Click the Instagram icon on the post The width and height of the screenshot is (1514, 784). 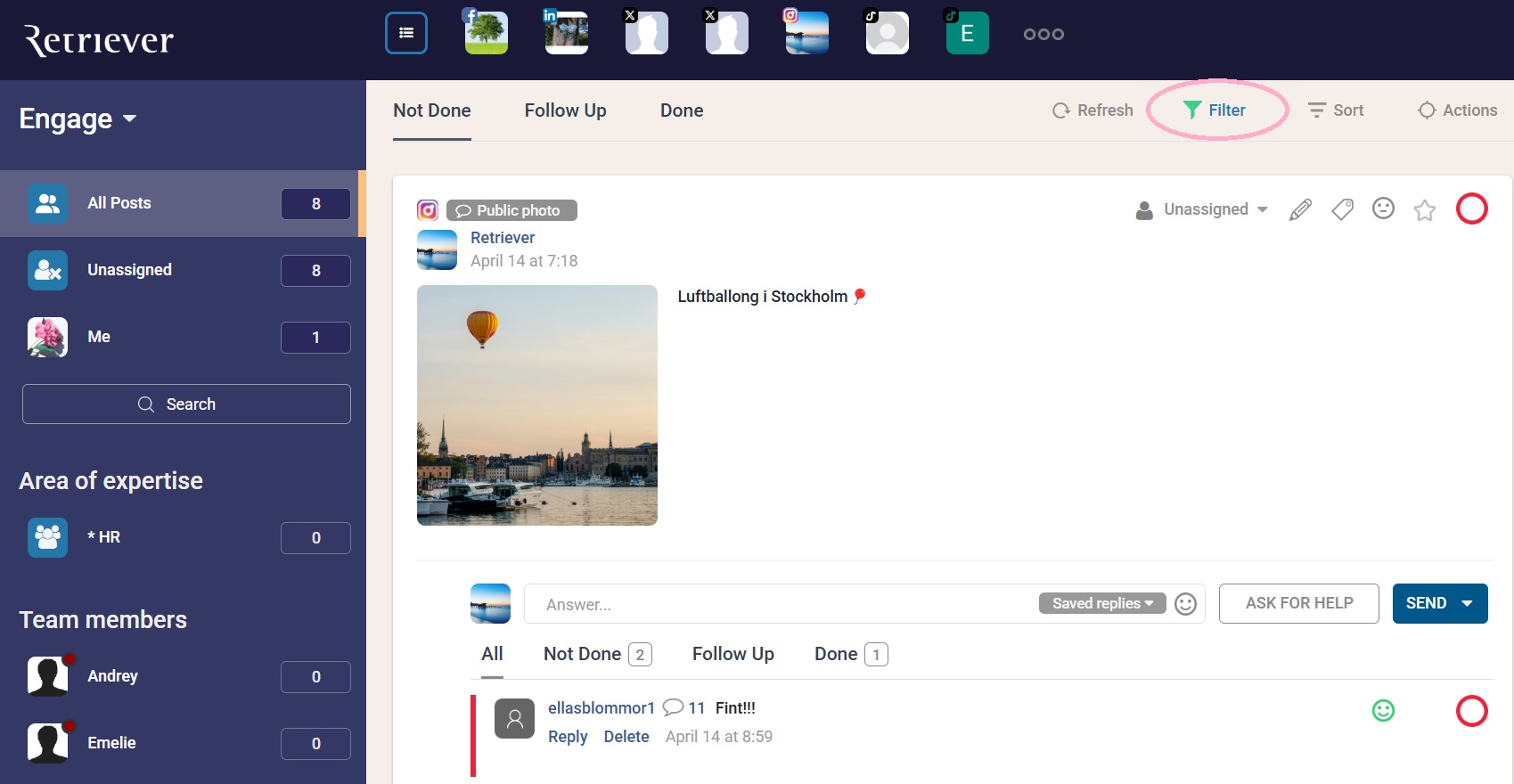(x=428, y=210)
